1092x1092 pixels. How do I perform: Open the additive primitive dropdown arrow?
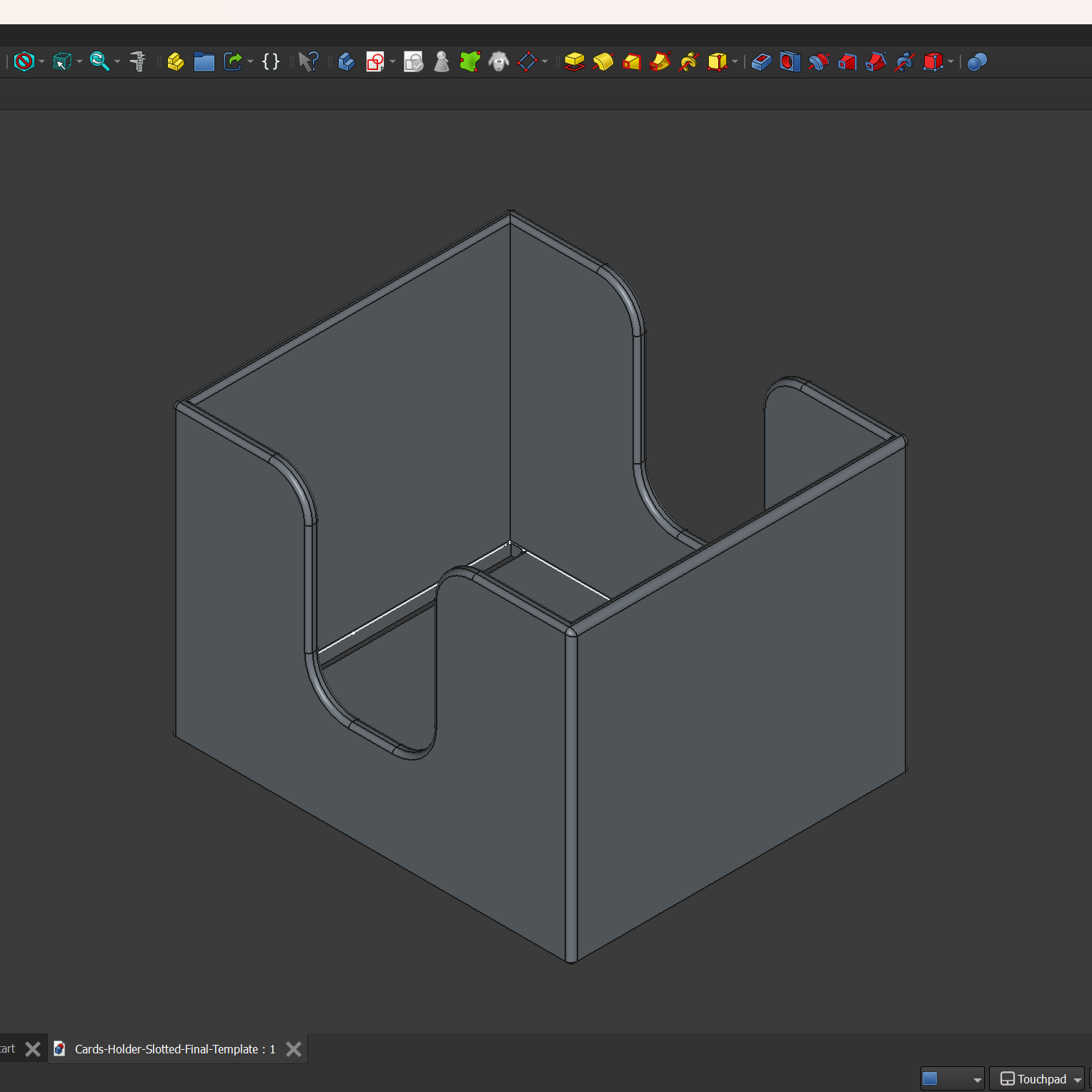[x=735, y=62]
